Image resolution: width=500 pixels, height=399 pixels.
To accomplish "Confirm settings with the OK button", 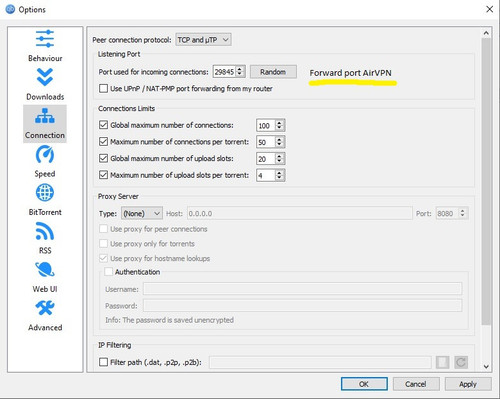I will pyautogui.click(x=364, y=384).
